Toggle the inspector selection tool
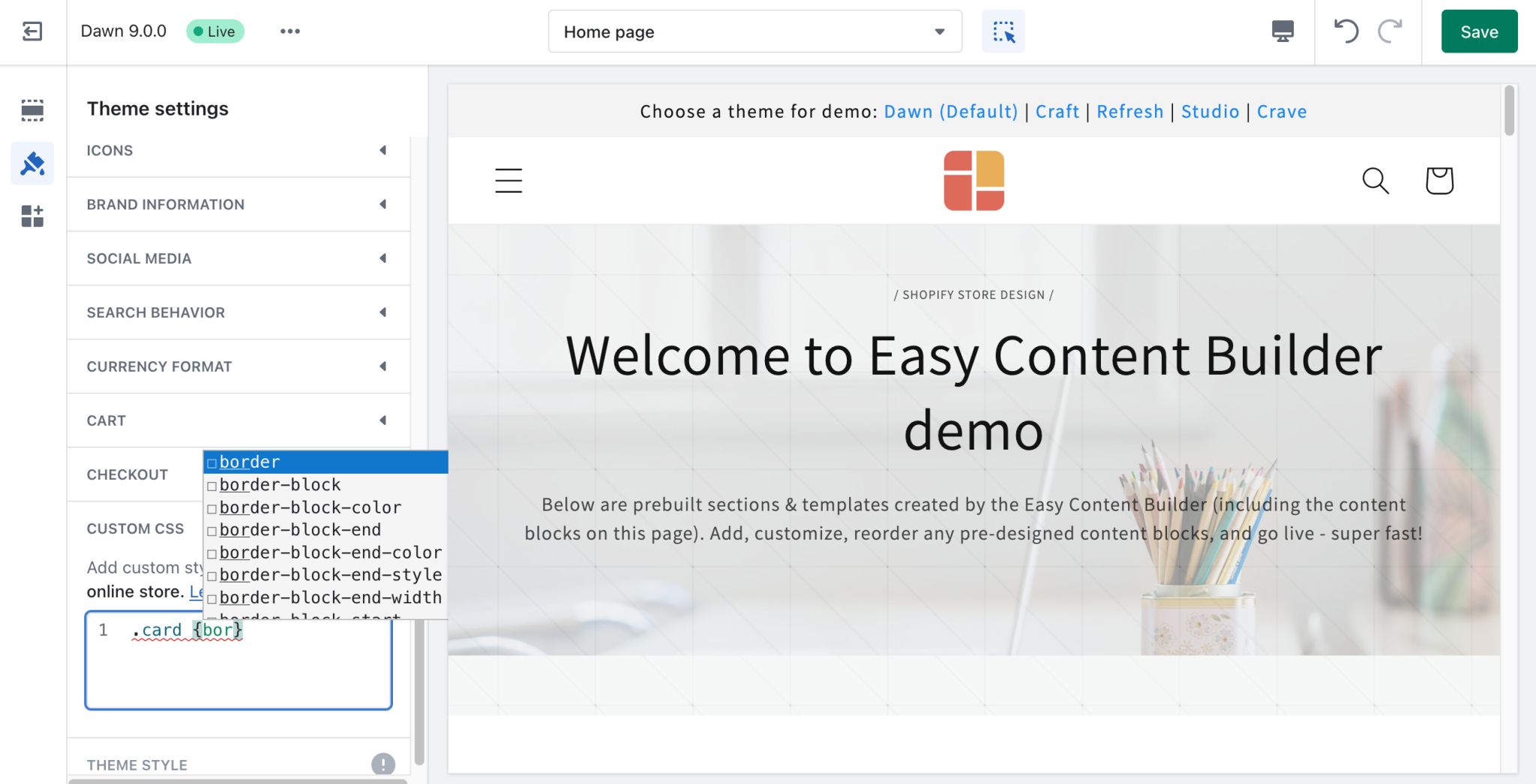Screen dimensions: 1536x784 click(1003, 31)
